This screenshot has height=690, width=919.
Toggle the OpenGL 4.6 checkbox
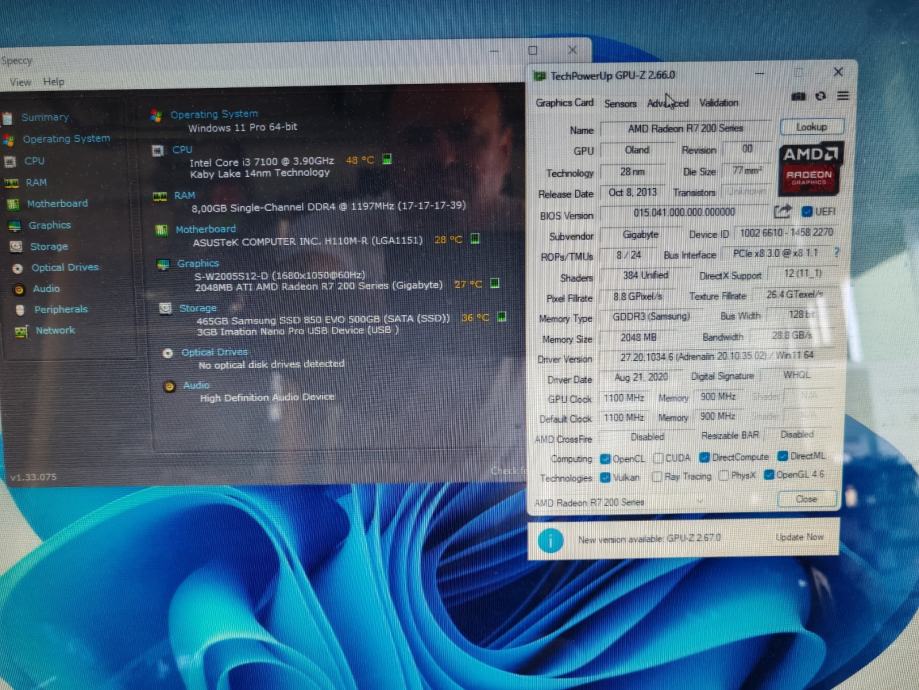tap(769, 475)
